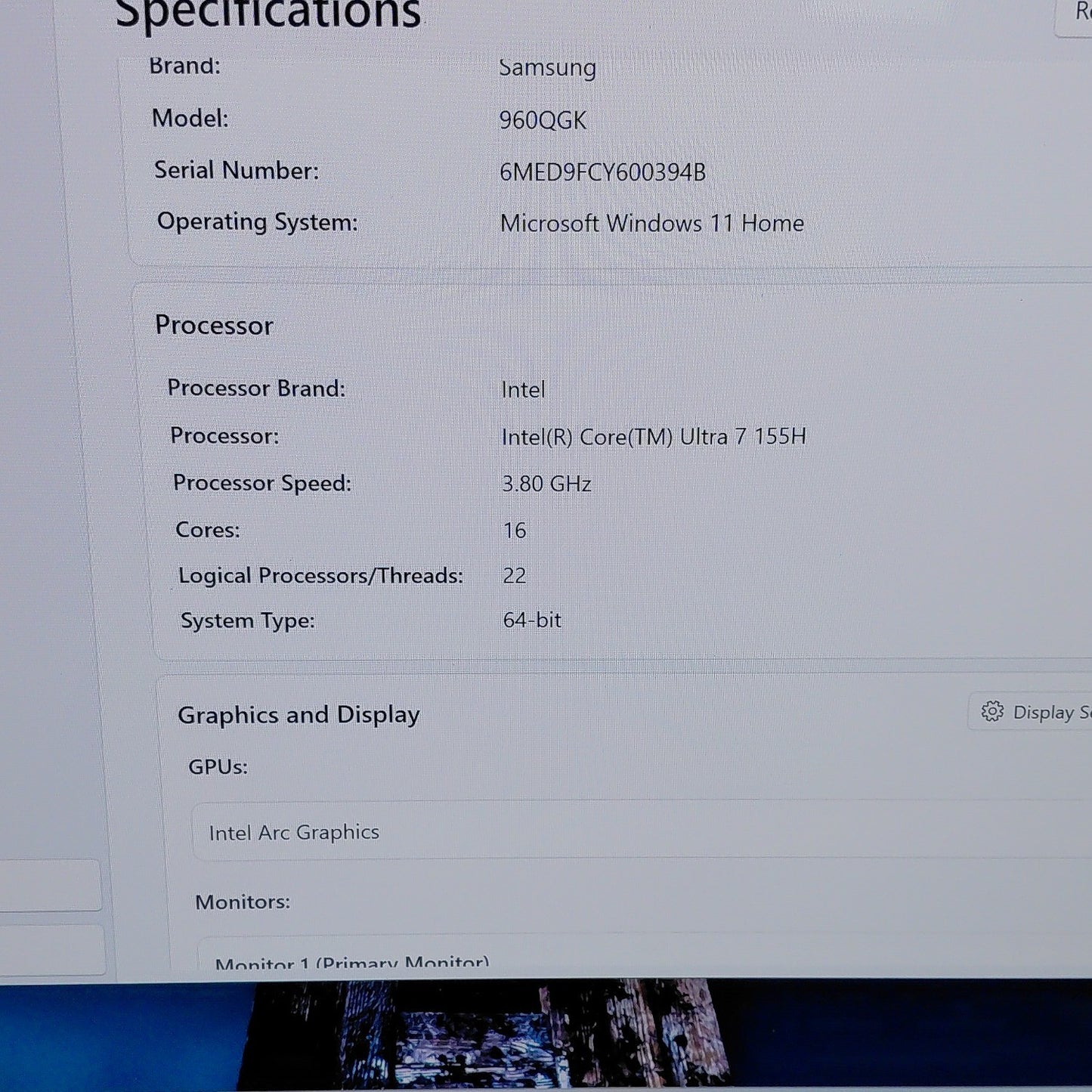Image resolution: width=1092 pixels, height=1092 pixels.
Task: Click the Cores label
Action: [208, 530]
